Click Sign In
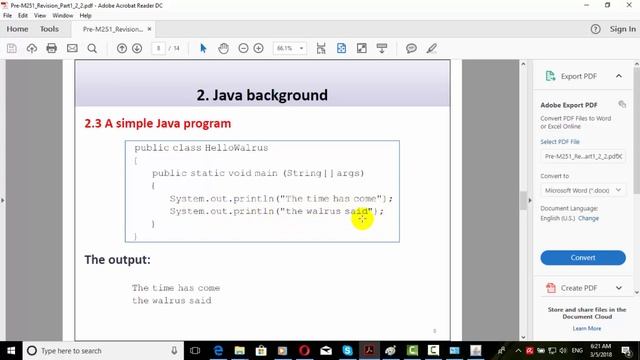 tap(622, 29)
